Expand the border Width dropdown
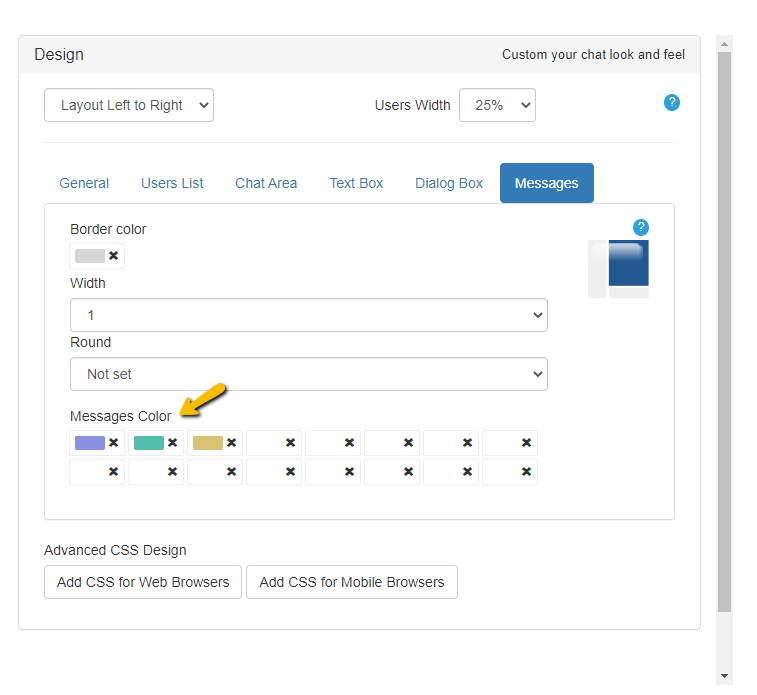Screen dimensions: 757x695 309,315
